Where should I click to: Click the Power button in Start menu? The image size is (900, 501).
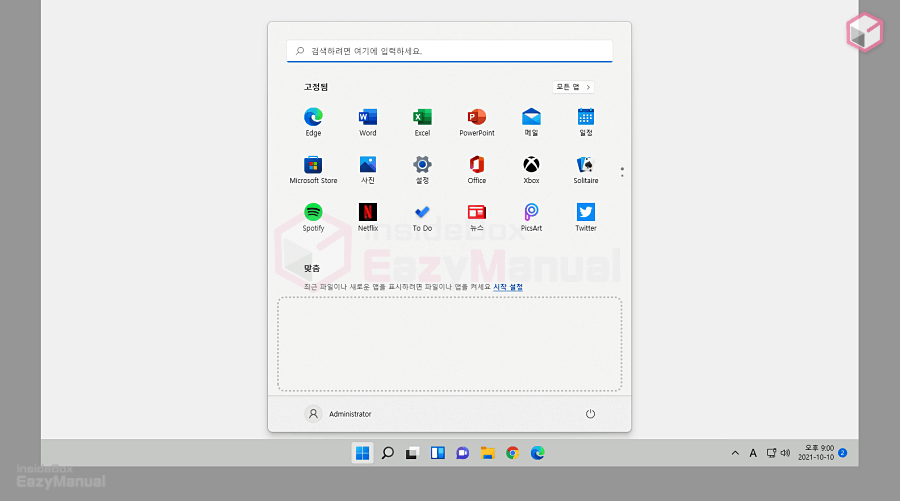coord(590,414)
